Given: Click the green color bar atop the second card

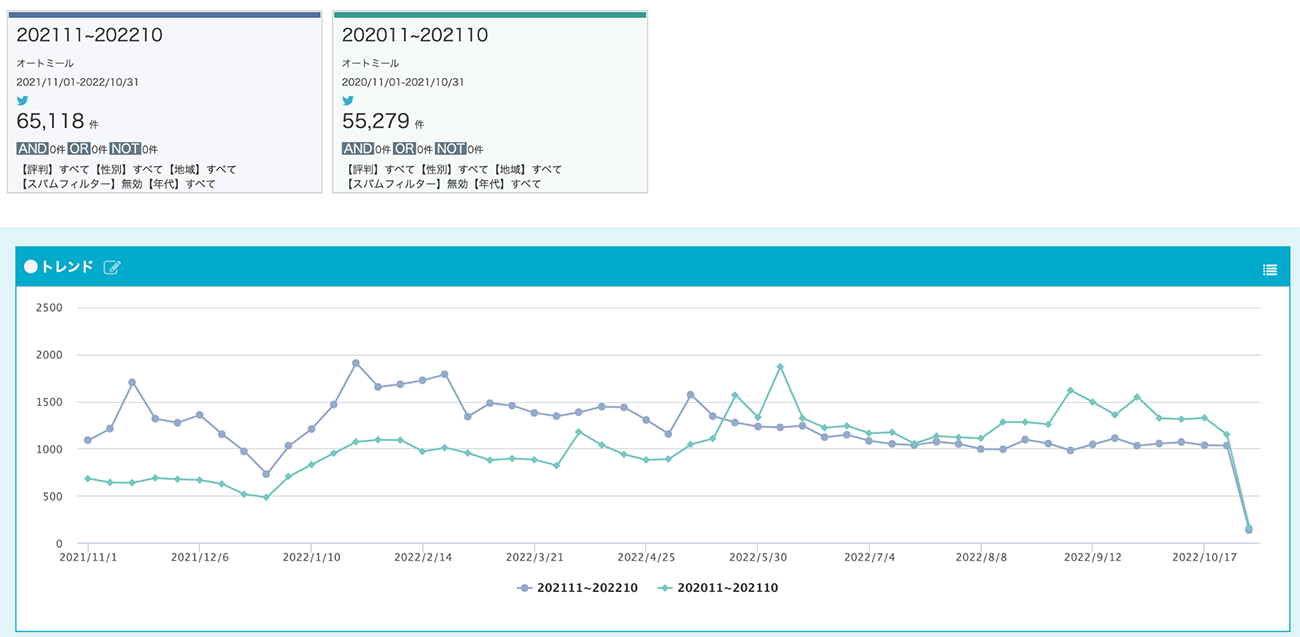Looking at the screenshot, I should pos(490,14).
